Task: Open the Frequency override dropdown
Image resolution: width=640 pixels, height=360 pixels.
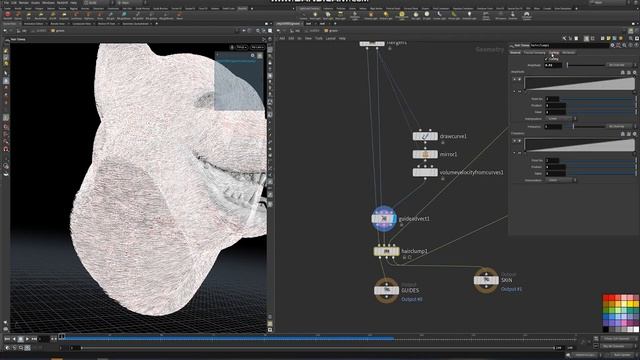Action: (x=620, y=127)
